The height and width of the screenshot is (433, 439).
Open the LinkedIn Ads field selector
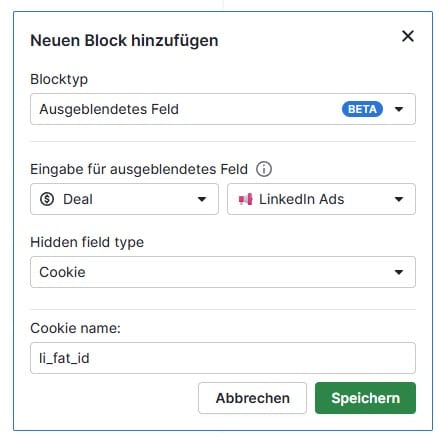(321, 199)
